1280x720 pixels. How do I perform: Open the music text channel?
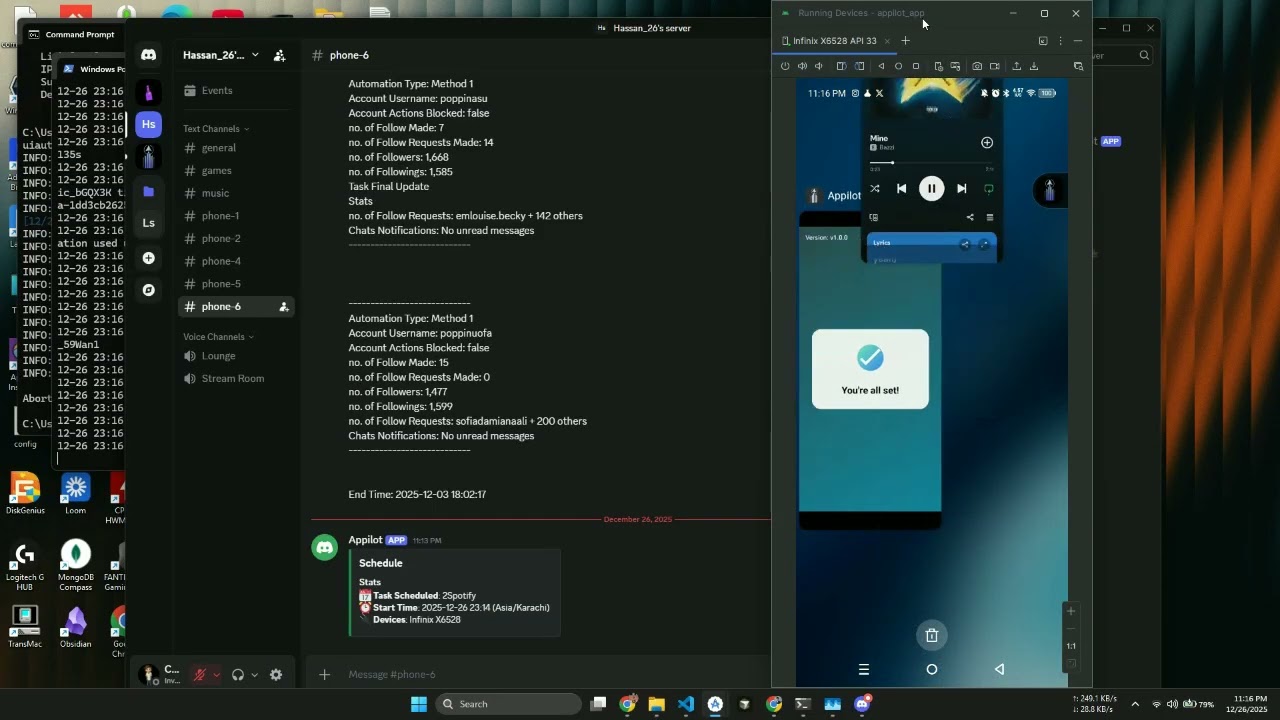(238, 193)
